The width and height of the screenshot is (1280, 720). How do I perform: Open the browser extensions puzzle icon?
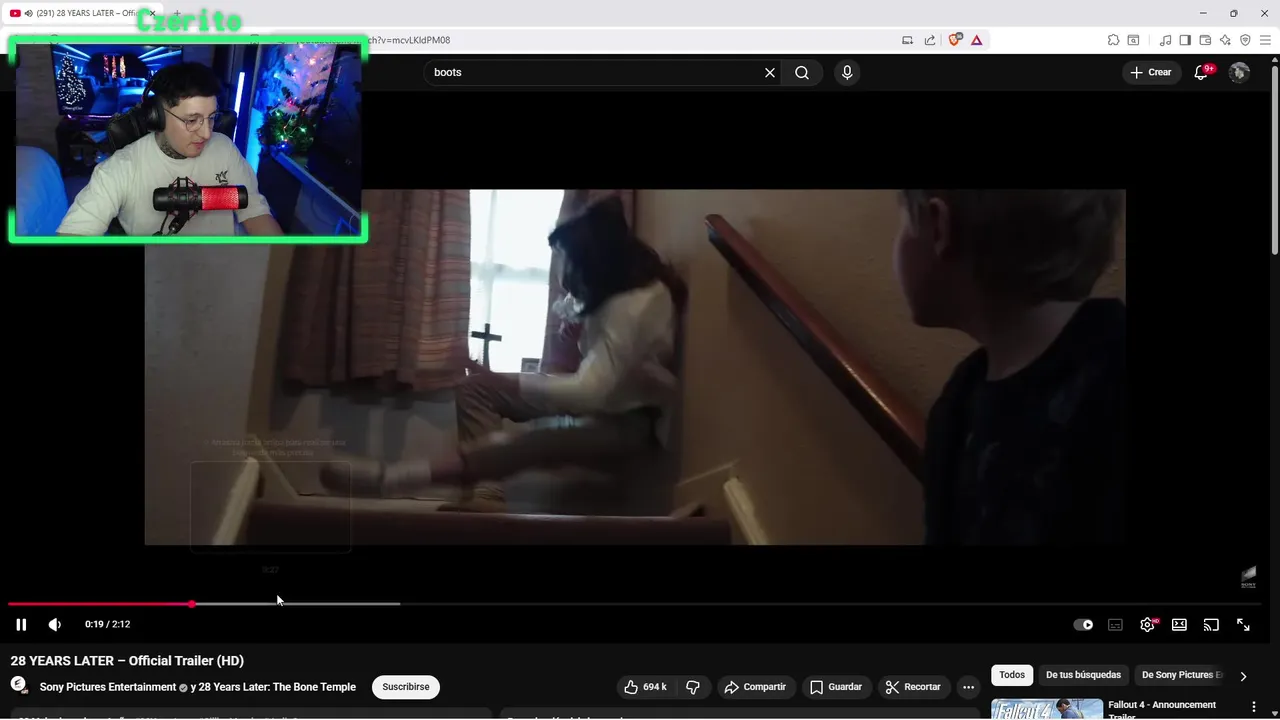pos(1113,40)
